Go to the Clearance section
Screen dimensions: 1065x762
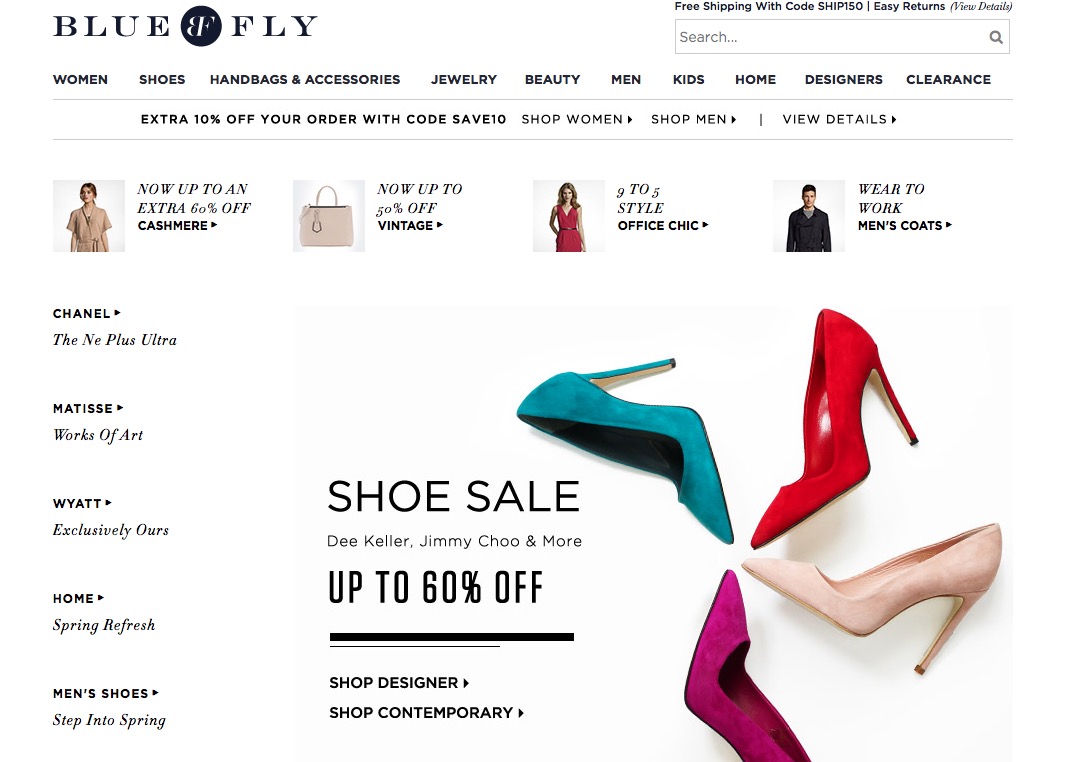pos(948,79)
